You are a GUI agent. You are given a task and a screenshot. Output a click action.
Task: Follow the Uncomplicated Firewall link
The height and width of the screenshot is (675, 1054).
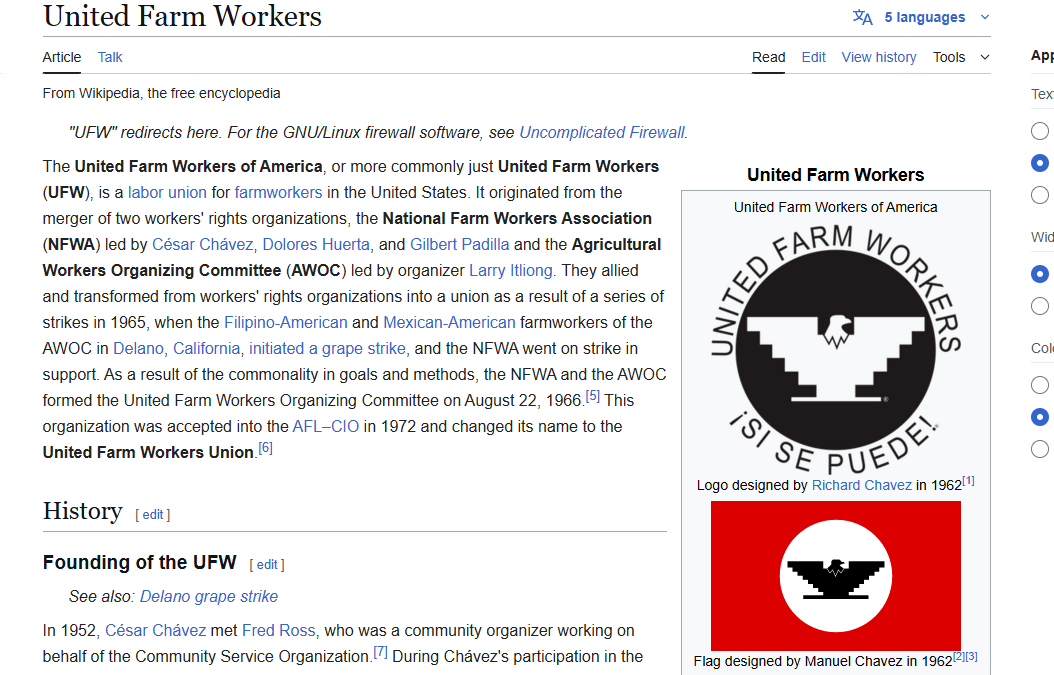[602, 132]
